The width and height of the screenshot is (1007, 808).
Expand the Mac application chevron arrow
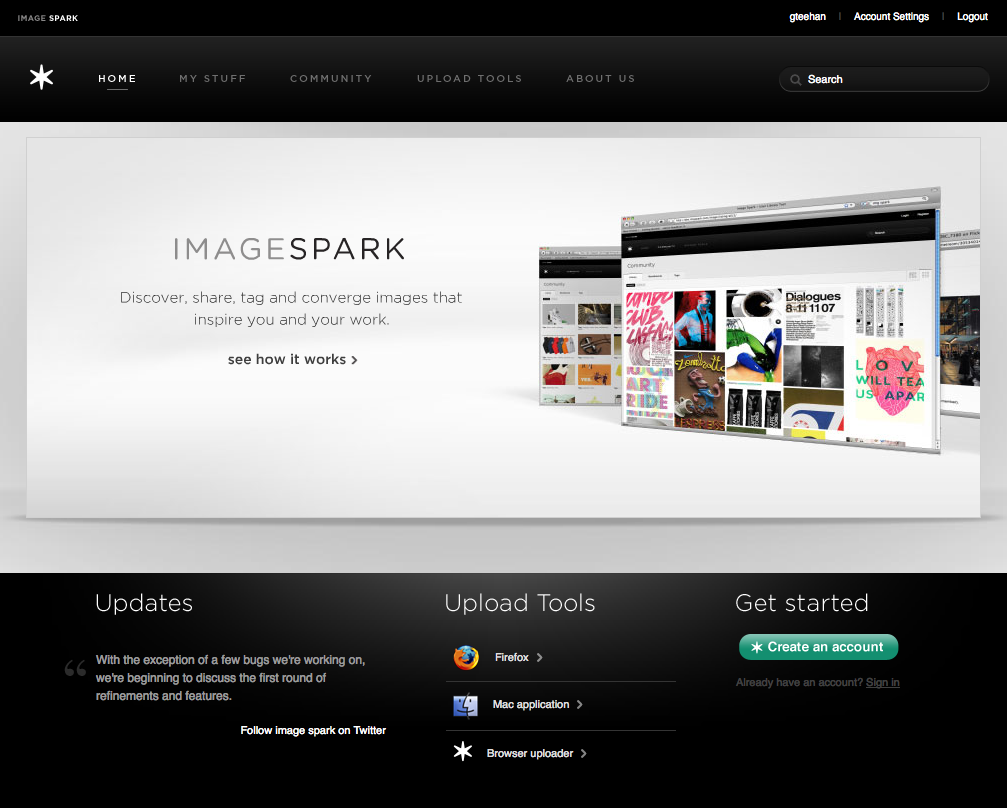tap(580, 705)
